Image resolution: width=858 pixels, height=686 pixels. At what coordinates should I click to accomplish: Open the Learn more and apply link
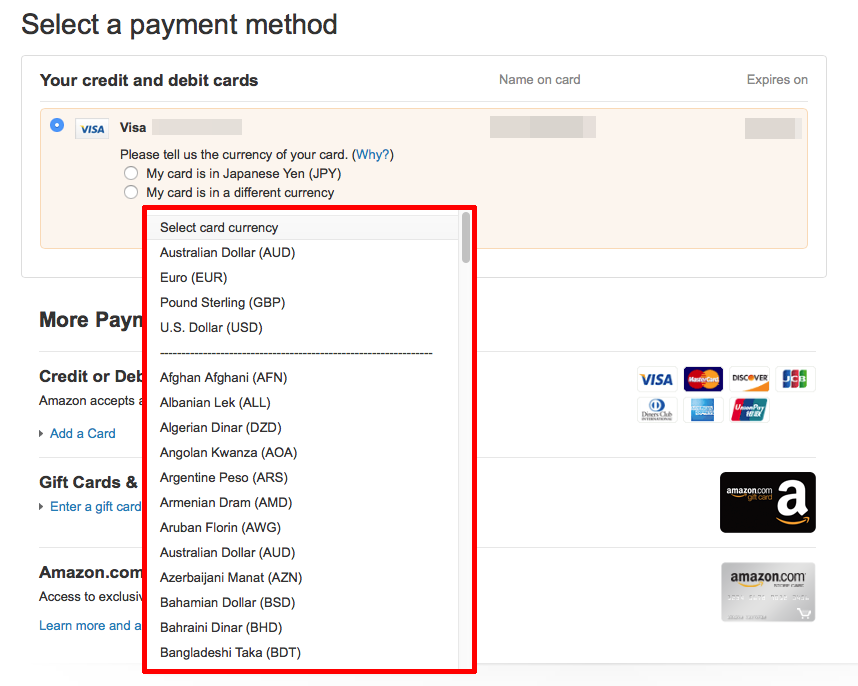pyautogui.click(x=90, y=626)
